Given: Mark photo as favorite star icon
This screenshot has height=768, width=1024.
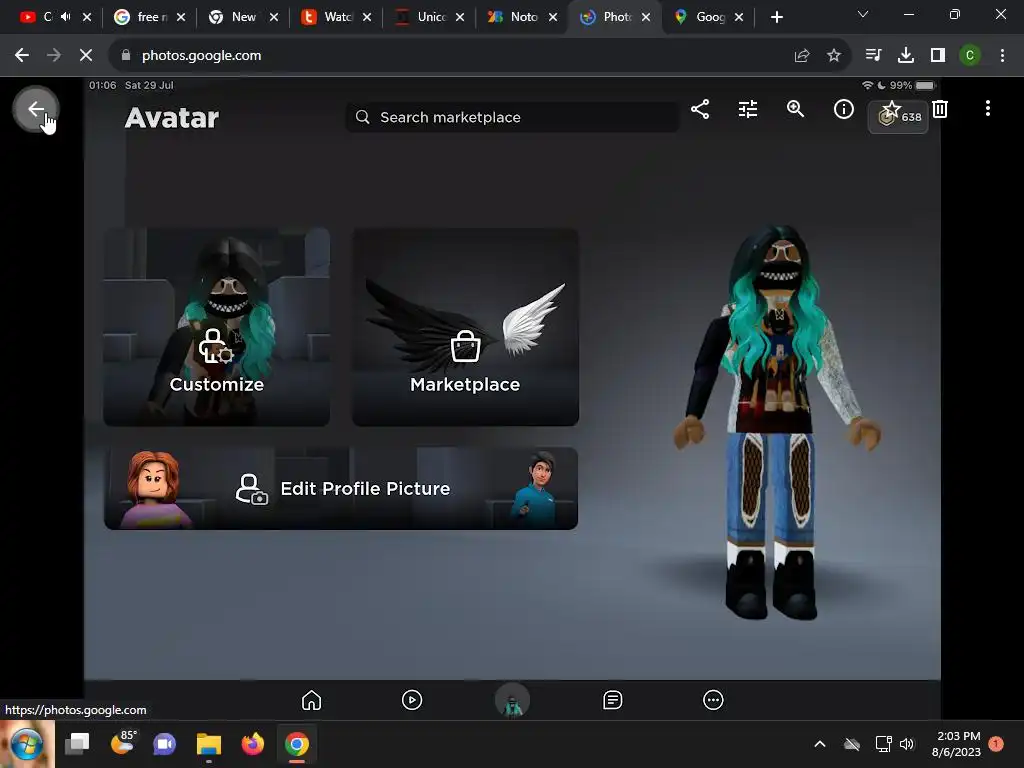Looking at the screenshot, I should click(892, 108).
